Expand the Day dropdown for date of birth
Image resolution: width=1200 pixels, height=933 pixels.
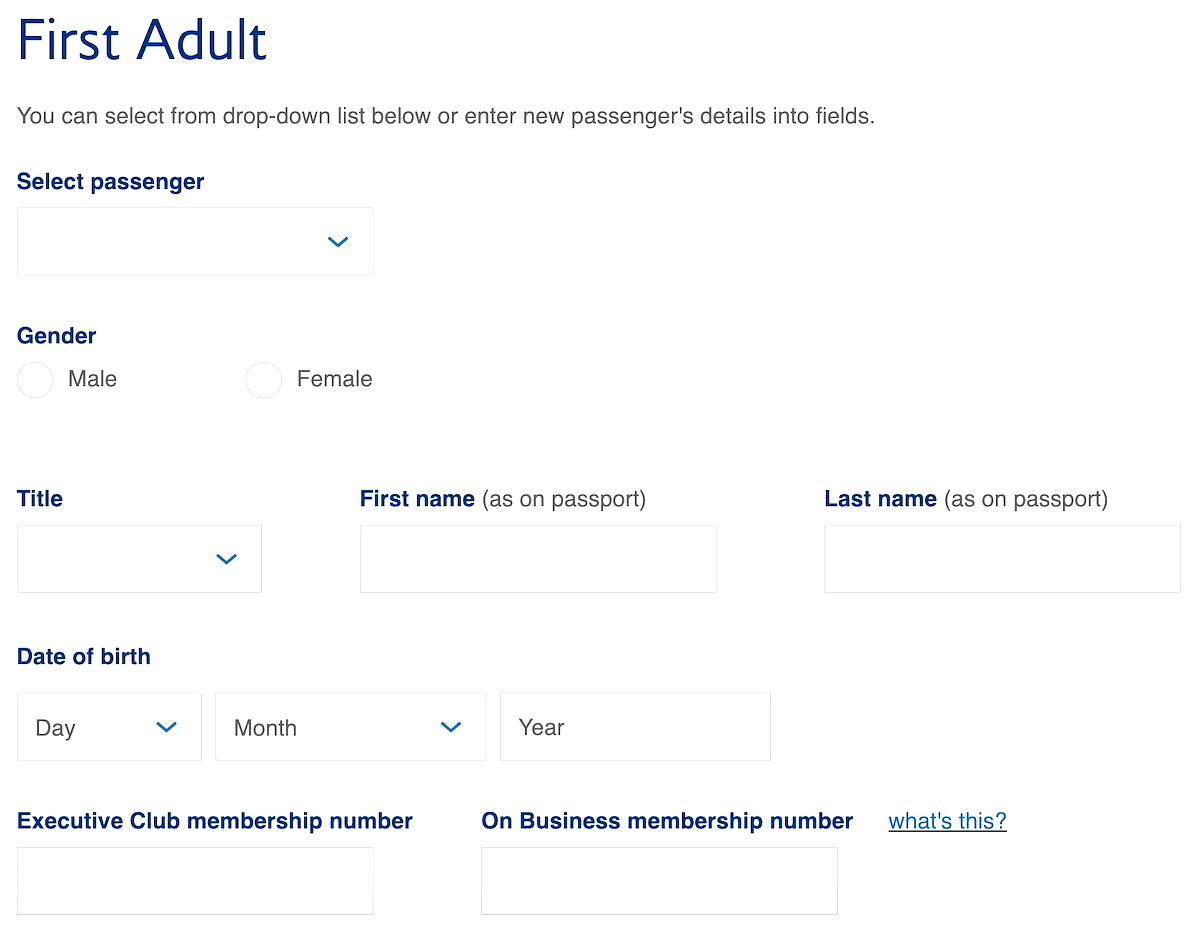[x=109, y=727]
